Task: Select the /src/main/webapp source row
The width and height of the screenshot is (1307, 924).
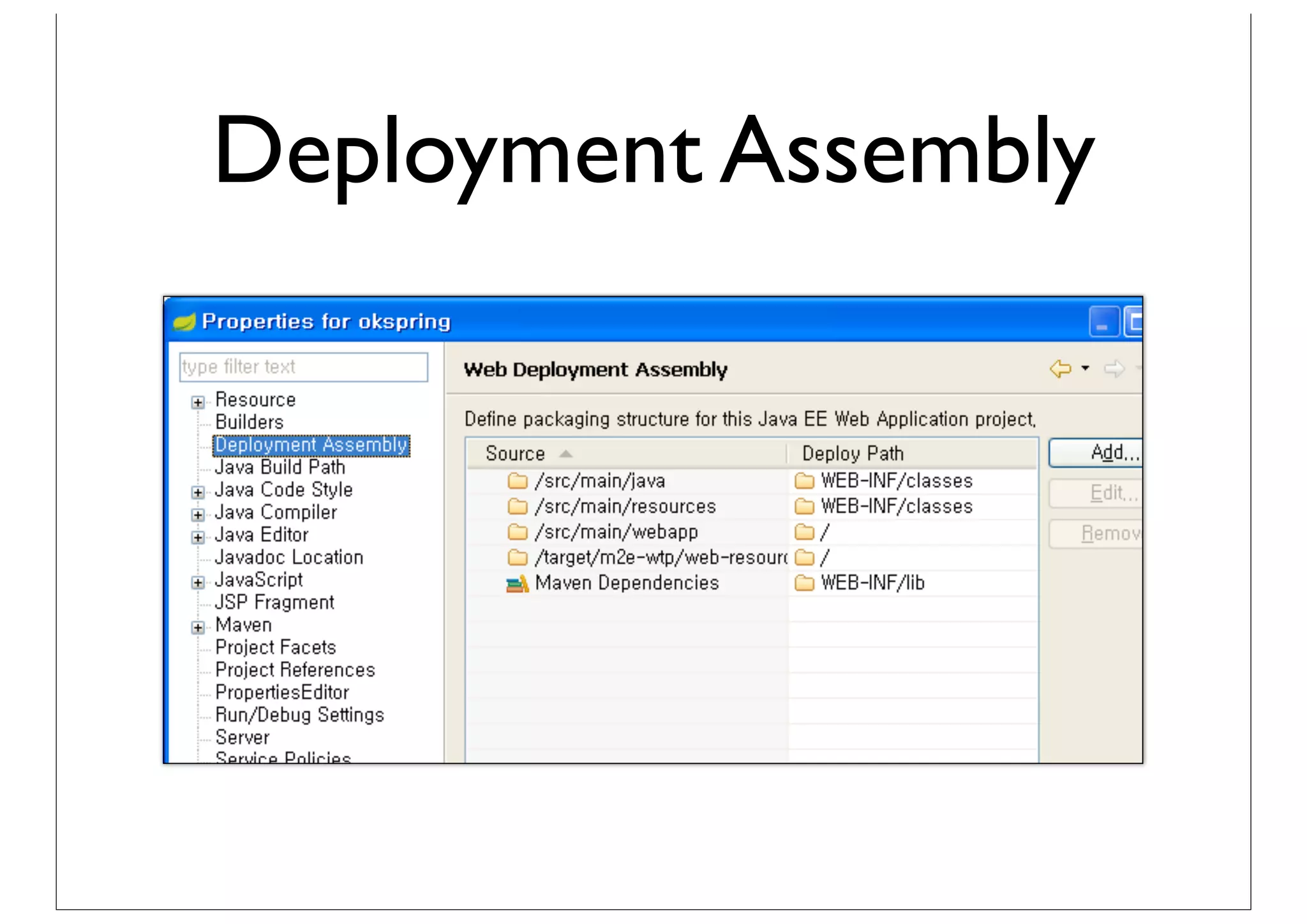Action: point(752,532)
